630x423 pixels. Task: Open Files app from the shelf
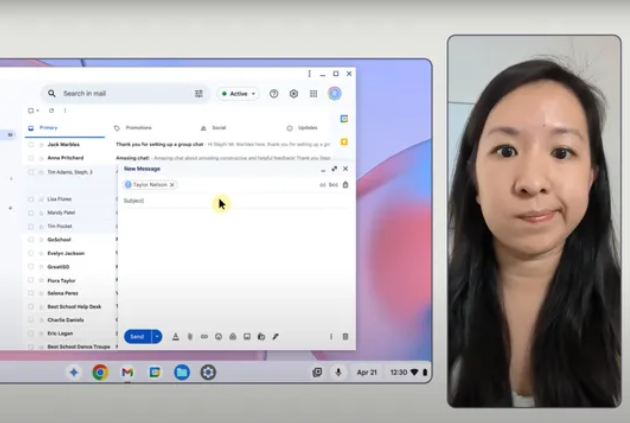point(182,372)
